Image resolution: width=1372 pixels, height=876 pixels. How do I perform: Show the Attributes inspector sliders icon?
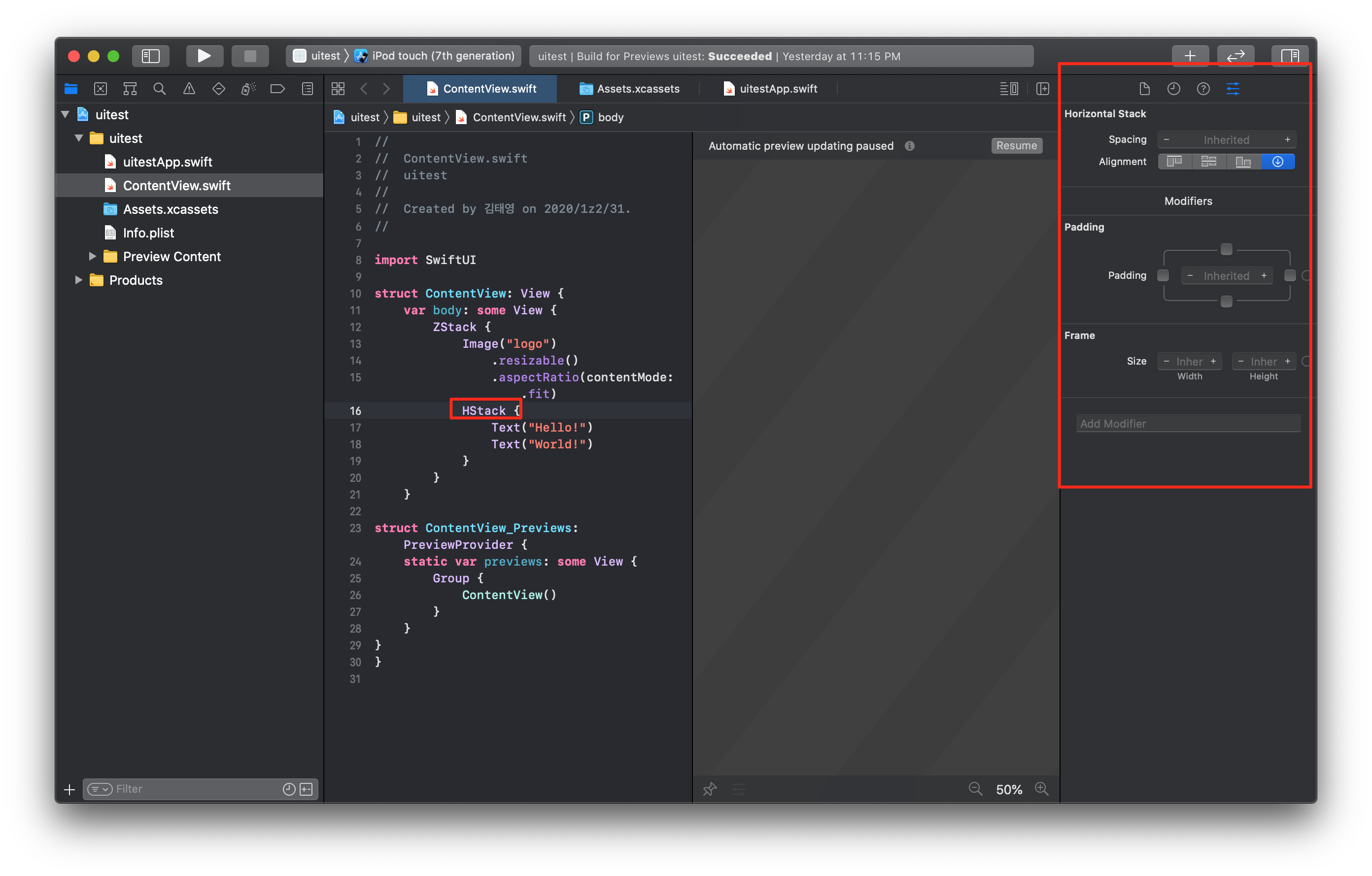pyautogui.click(x=1233, y=89)
